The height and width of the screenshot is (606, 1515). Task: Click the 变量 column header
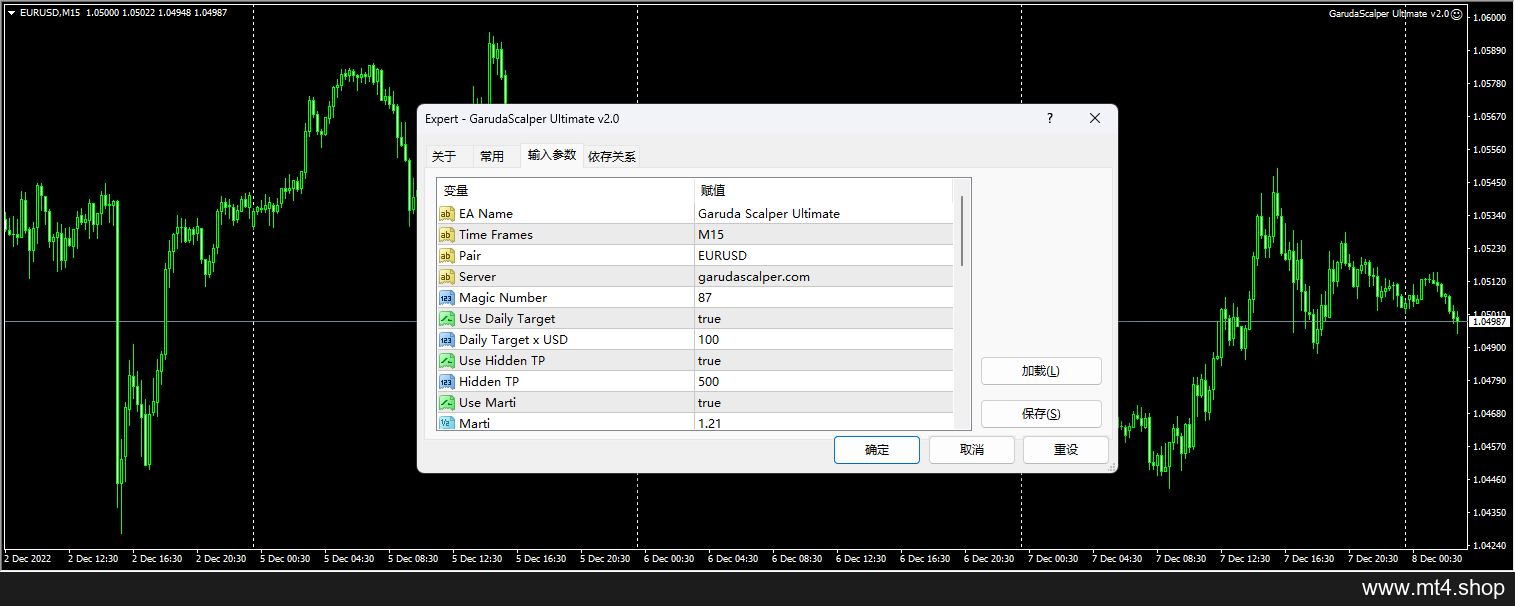point(565,190)
